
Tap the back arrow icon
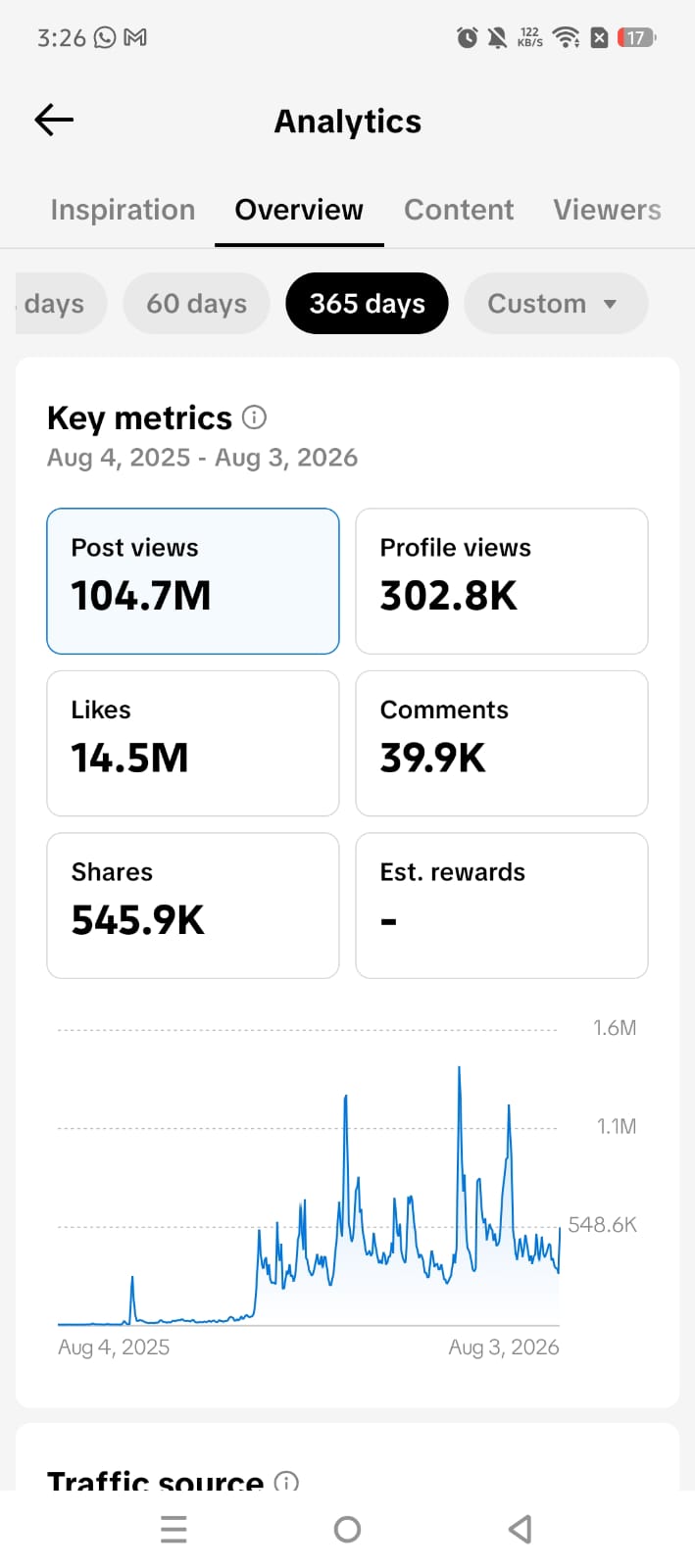(x=54, y=120)
